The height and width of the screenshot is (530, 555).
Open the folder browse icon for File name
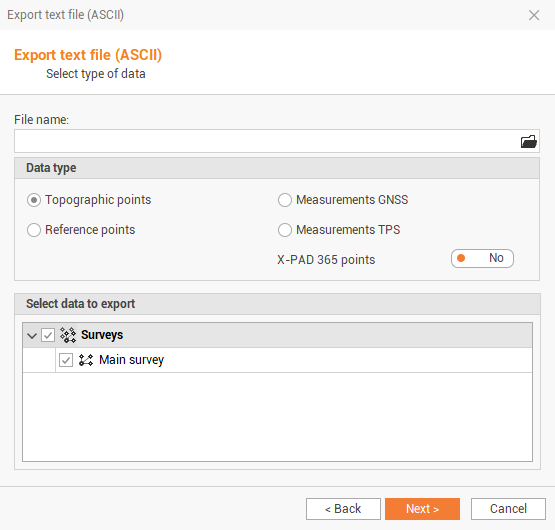tap(528, 142)
